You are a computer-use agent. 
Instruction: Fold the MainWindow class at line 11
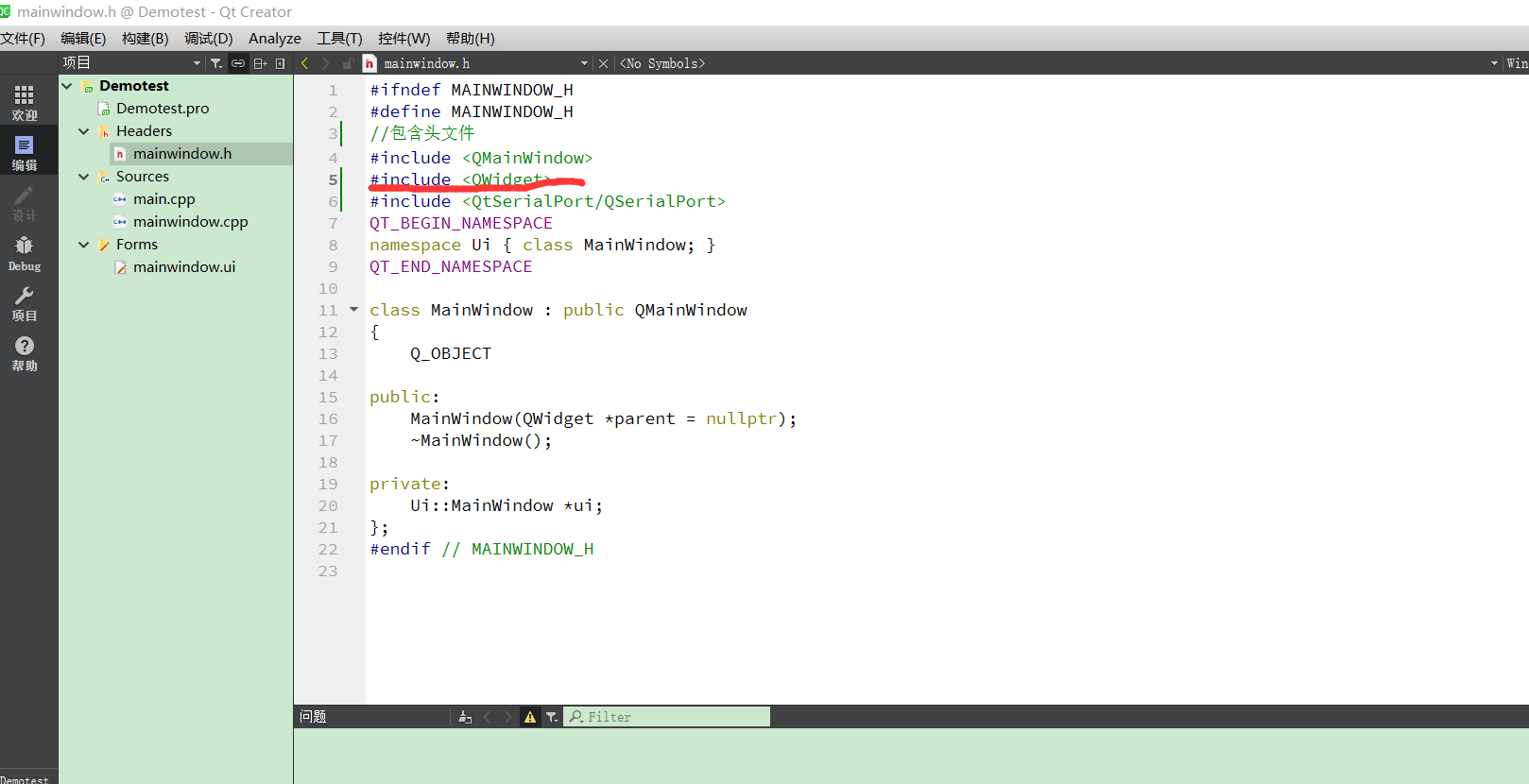353,309
